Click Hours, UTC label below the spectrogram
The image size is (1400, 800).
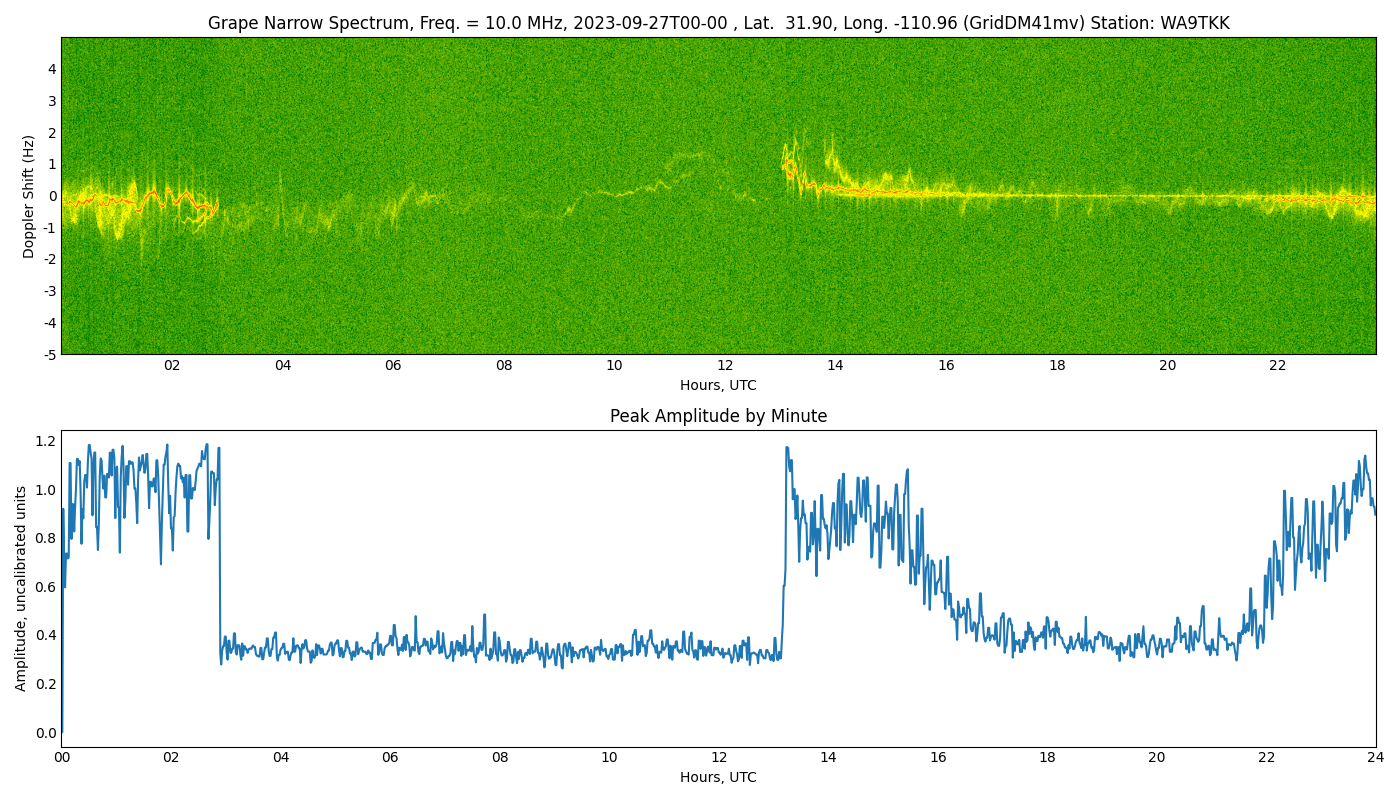coord(718,385)
